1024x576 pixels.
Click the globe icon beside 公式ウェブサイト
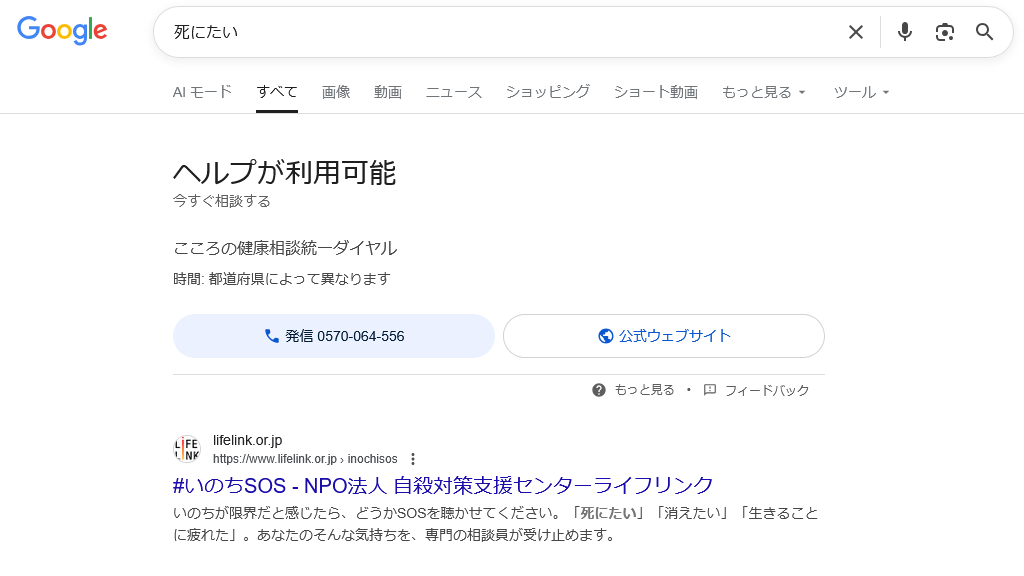pos(605,336)
